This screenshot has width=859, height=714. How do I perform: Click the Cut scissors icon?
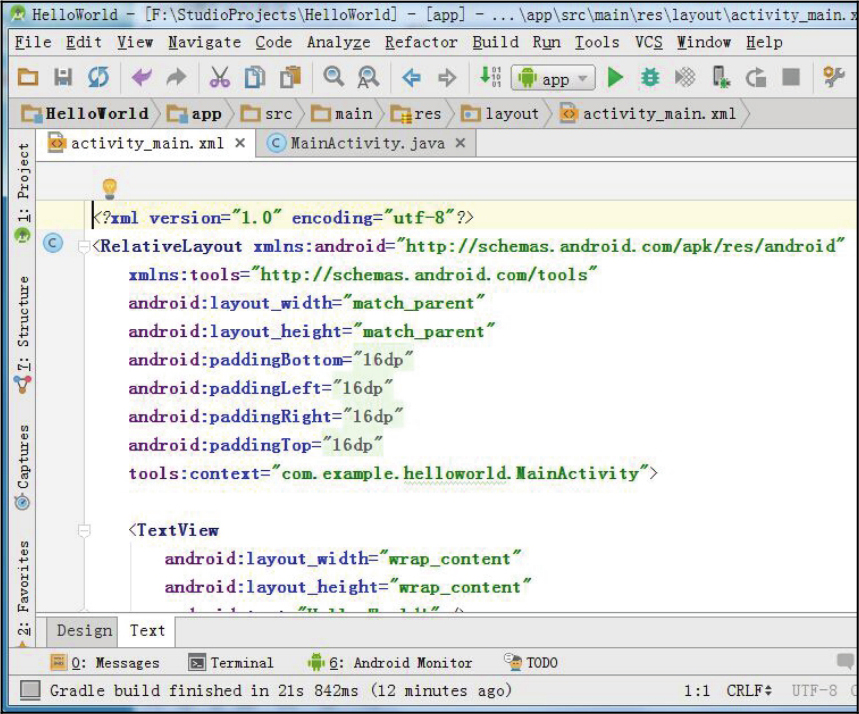click(219, 78)
